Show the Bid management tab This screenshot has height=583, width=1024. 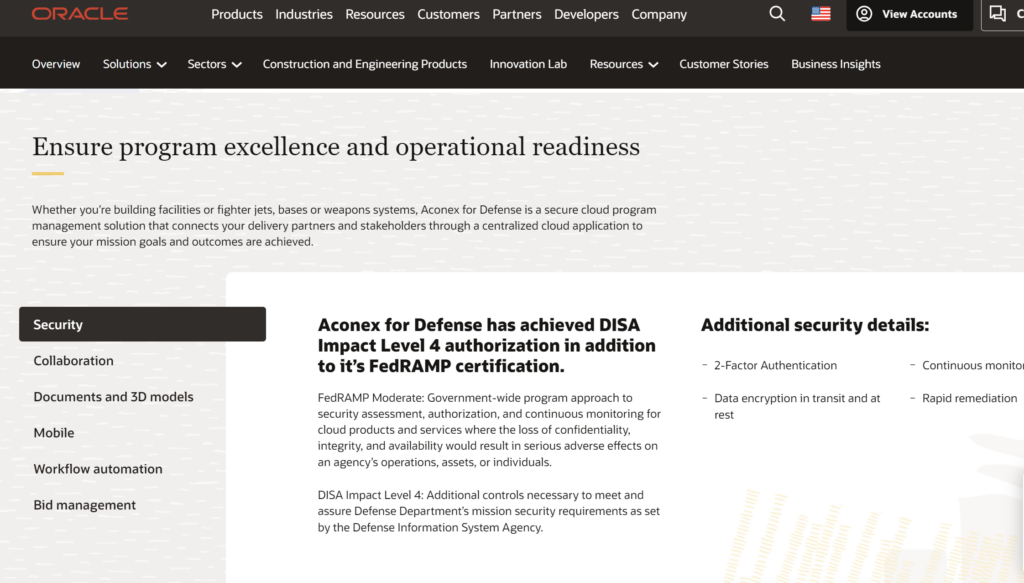[85, 505]
